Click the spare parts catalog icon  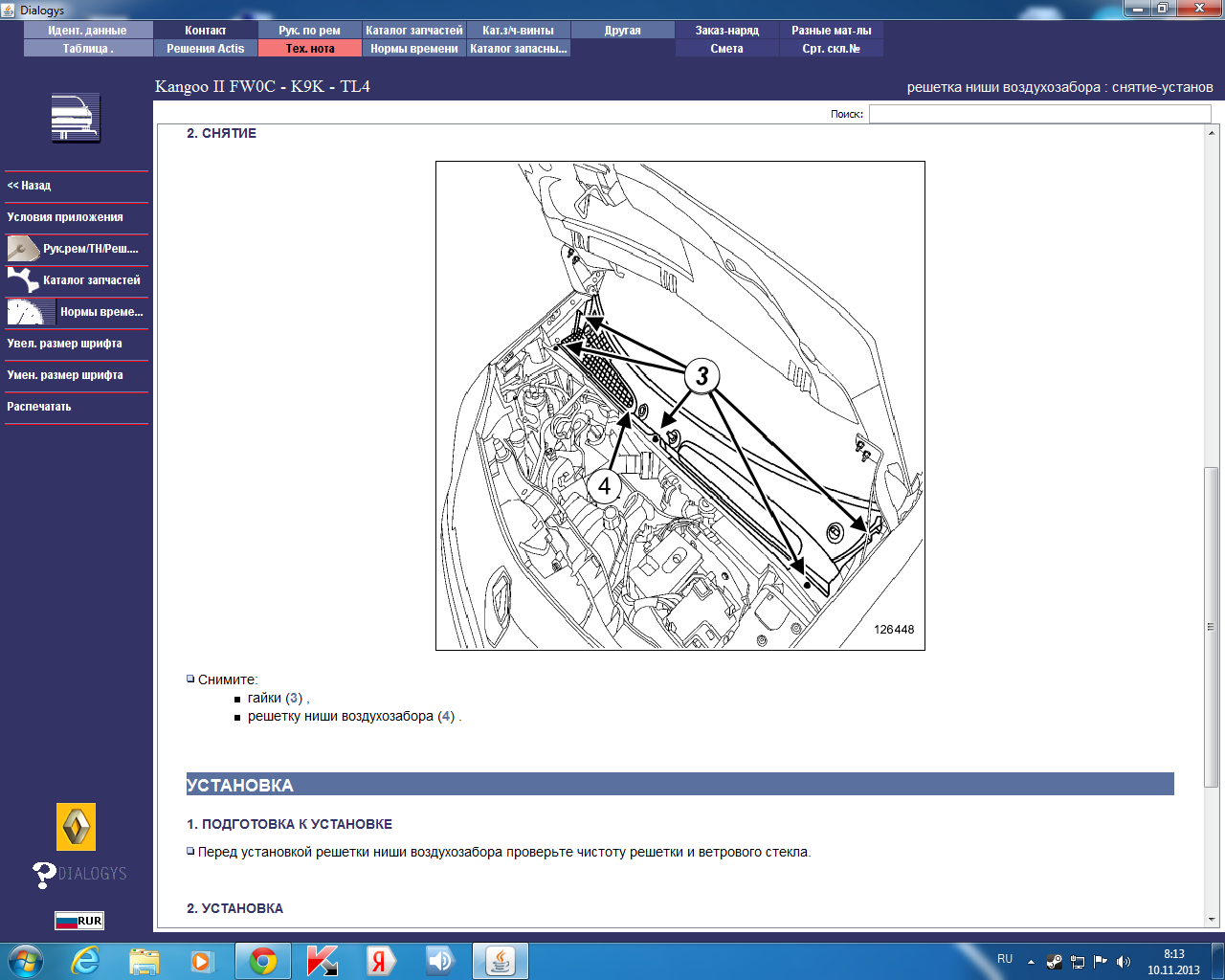(x=22, y=280)
